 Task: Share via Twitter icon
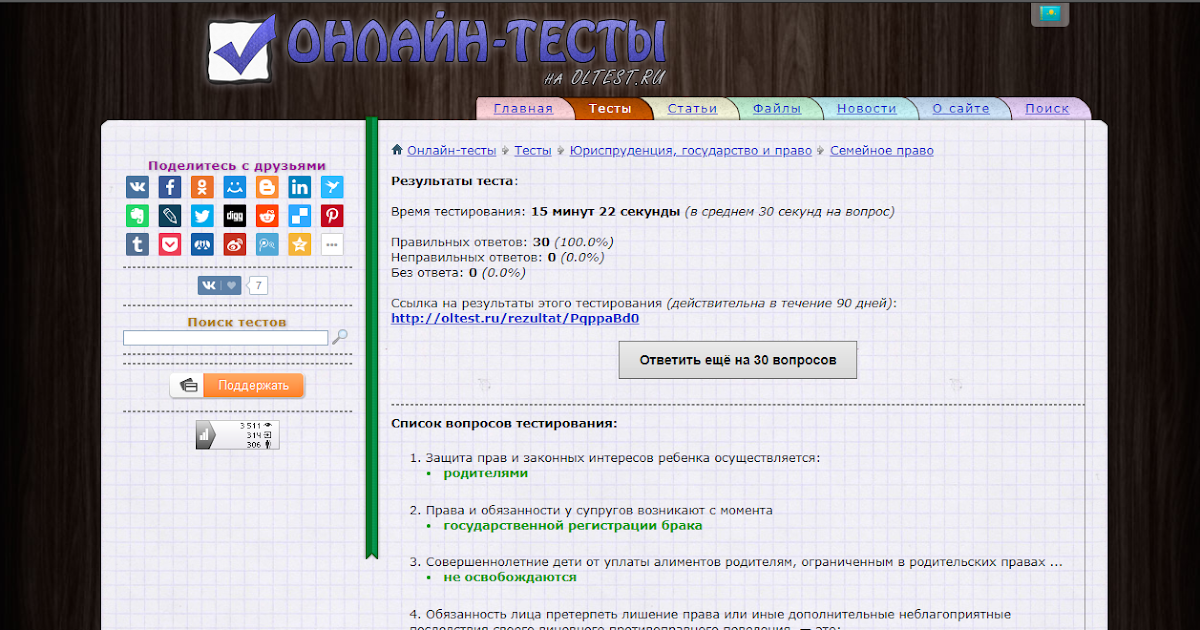pyautogui.click(x=202, y=216)
